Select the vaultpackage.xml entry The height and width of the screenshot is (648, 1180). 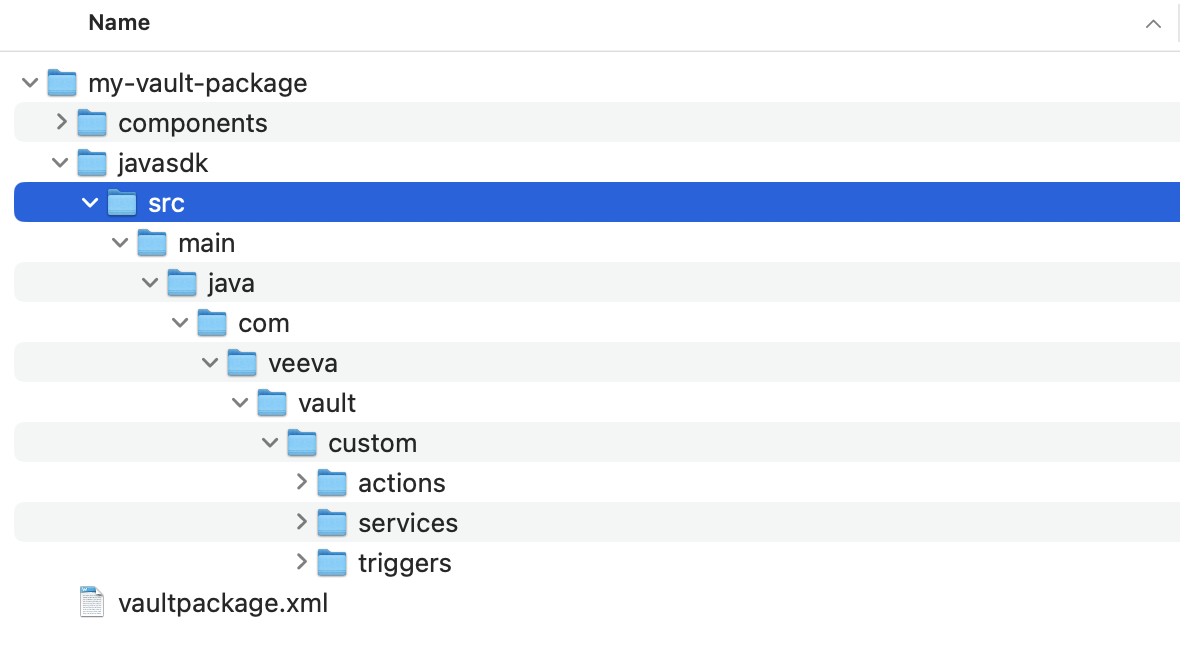point(223,602)
